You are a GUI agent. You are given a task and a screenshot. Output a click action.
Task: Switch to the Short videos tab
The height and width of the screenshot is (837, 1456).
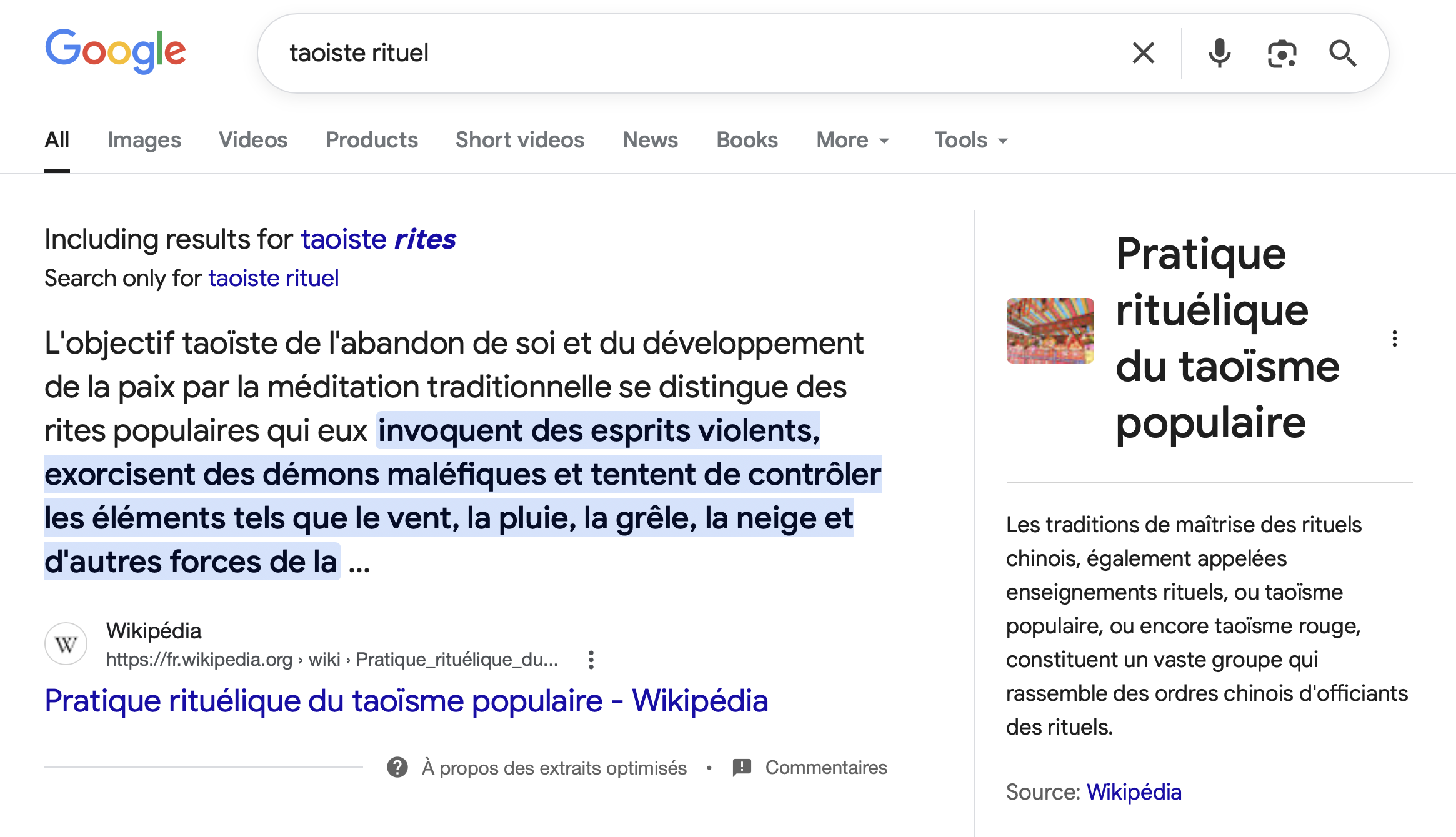[x=519, y=140]
